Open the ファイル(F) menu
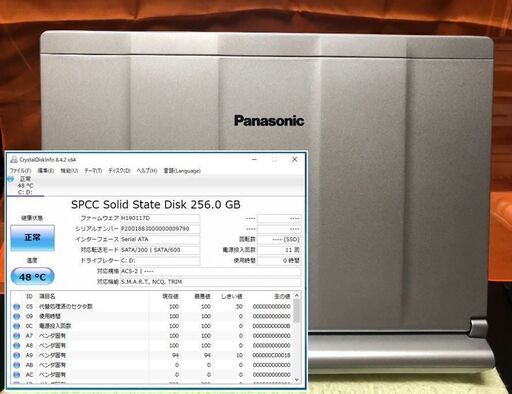 [x=20, y=171]
